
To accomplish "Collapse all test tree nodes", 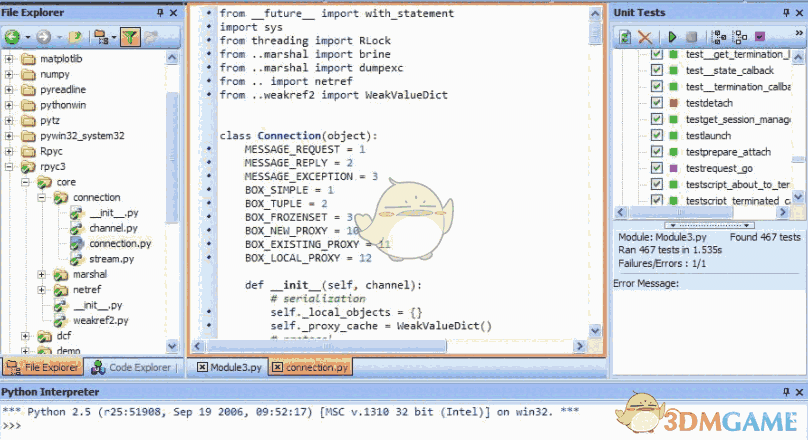I will pyautogui.click(x=740, y=37).
